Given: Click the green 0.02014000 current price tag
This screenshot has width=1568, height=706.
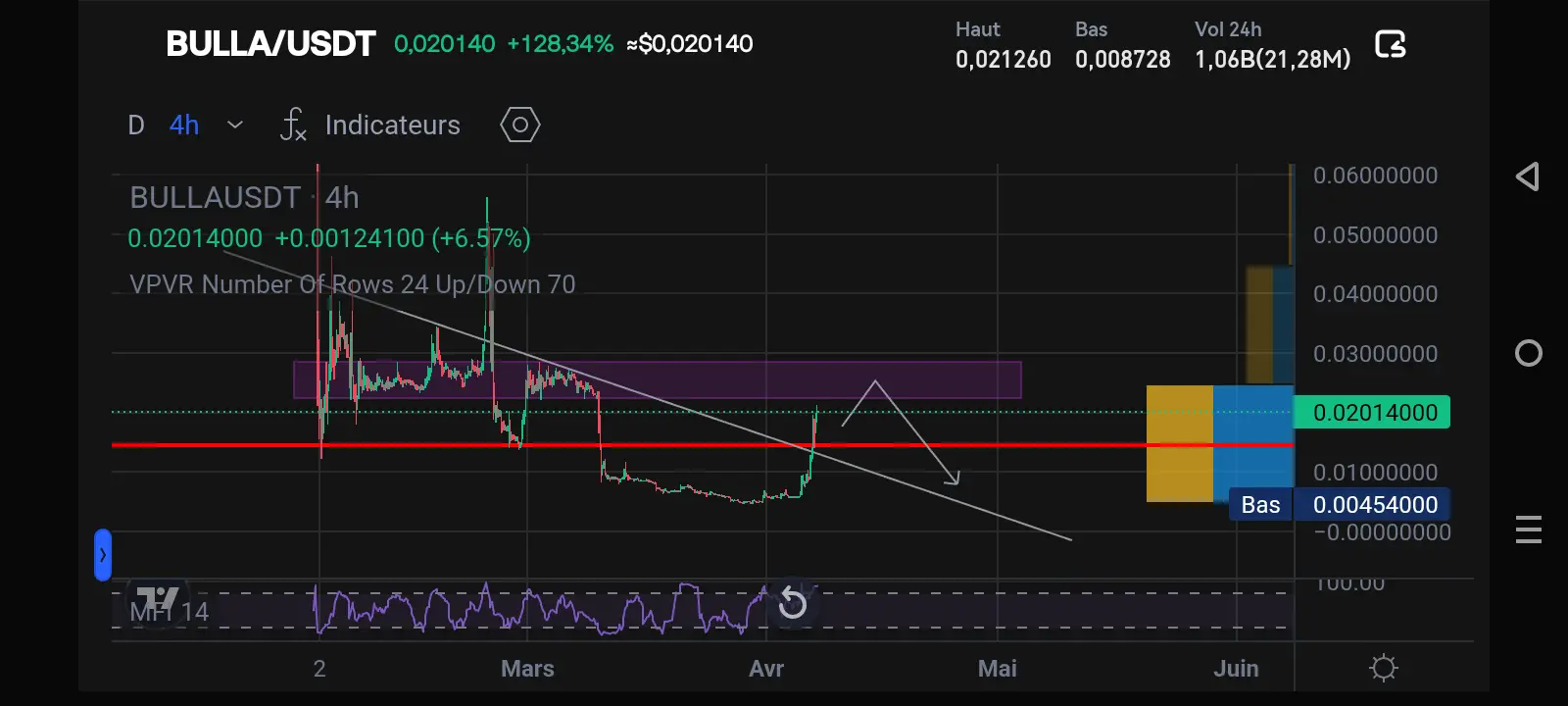Looking at the screenshot, I should click(x=1372, y=413).
